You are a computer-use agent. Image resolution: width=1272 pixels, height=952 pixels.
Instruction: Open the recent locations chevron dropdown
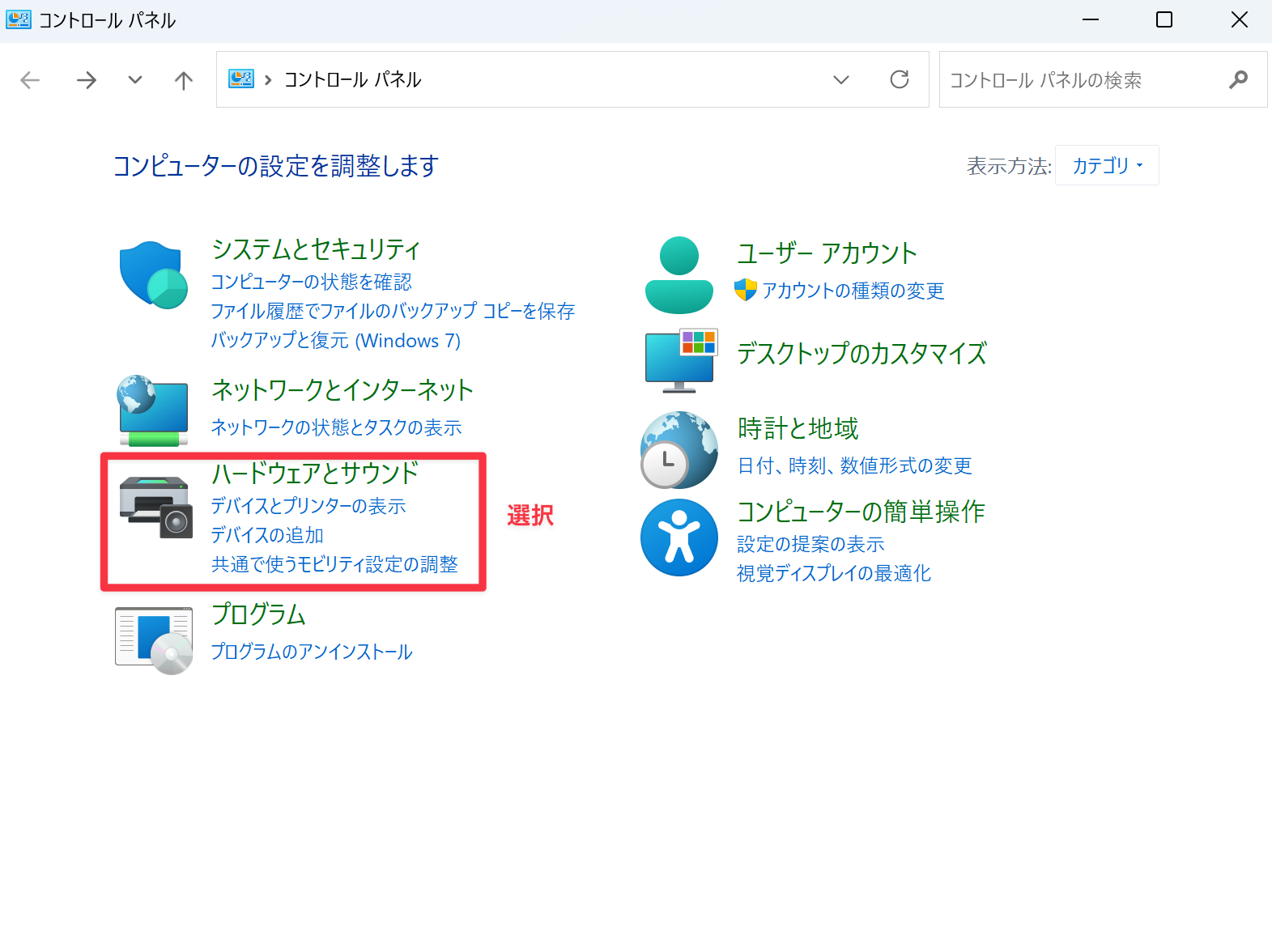(x=135, y=79)
